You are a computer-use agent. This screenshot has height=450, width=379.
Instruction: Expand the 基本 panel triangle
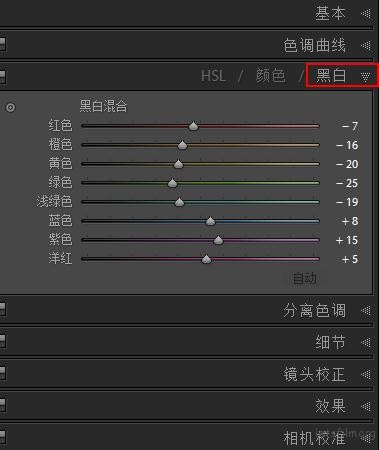(x=366, y=14)
